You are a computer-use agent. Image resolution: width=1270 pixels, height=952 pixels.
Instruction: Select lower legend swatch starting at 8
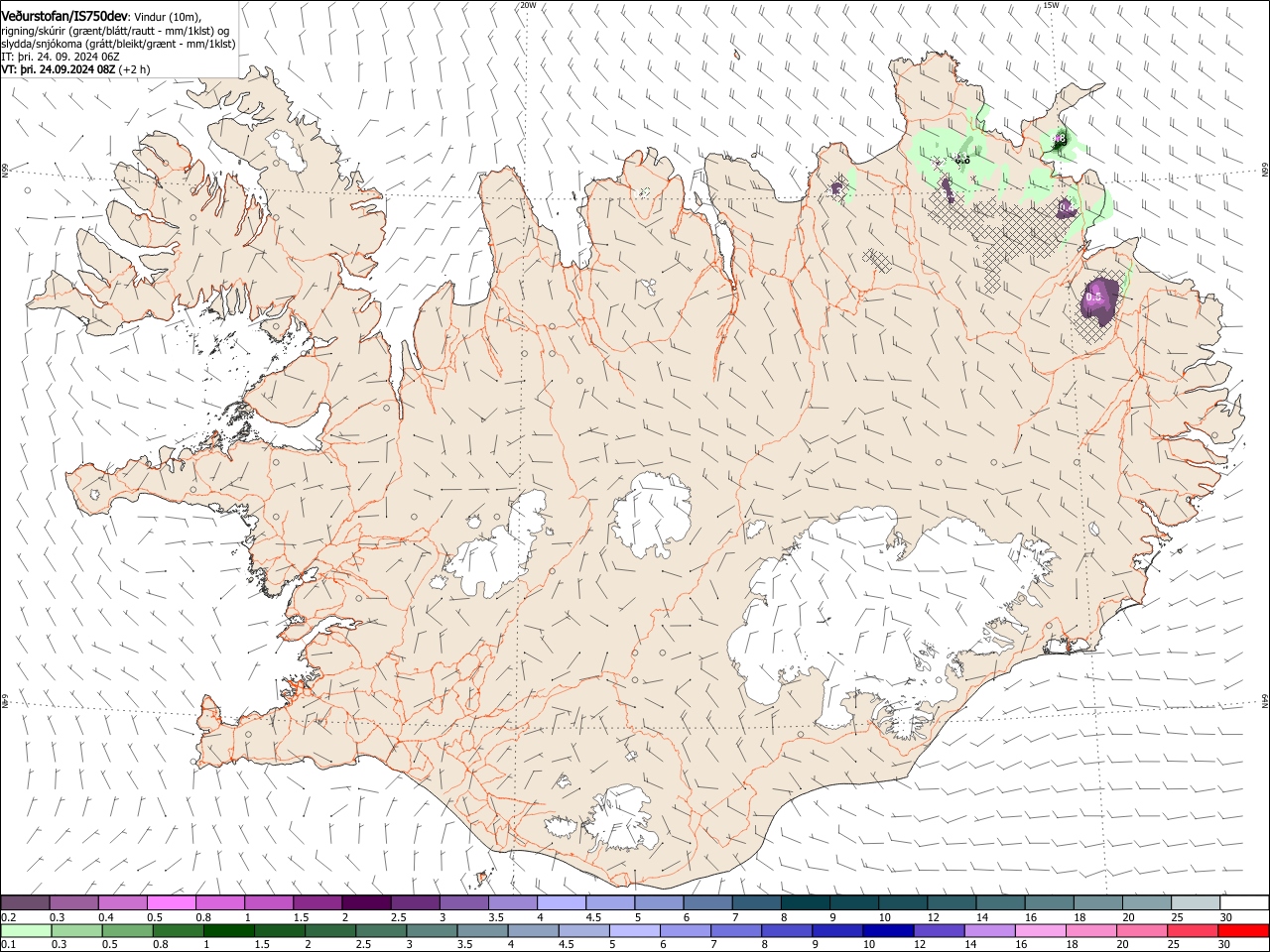tap(785, 930)
